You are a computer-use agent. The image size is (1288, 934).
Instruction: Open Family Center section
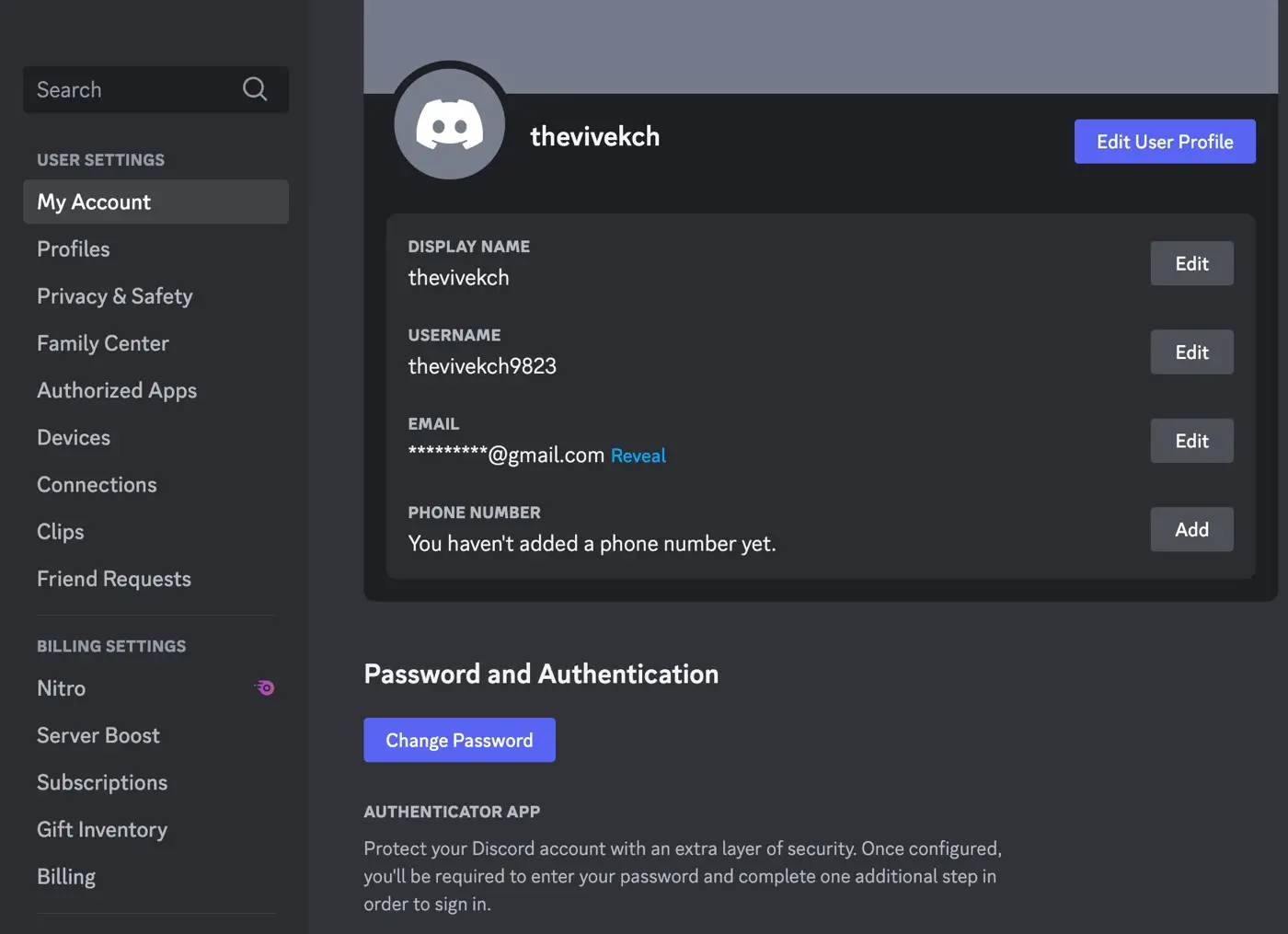tap(155, 343)
